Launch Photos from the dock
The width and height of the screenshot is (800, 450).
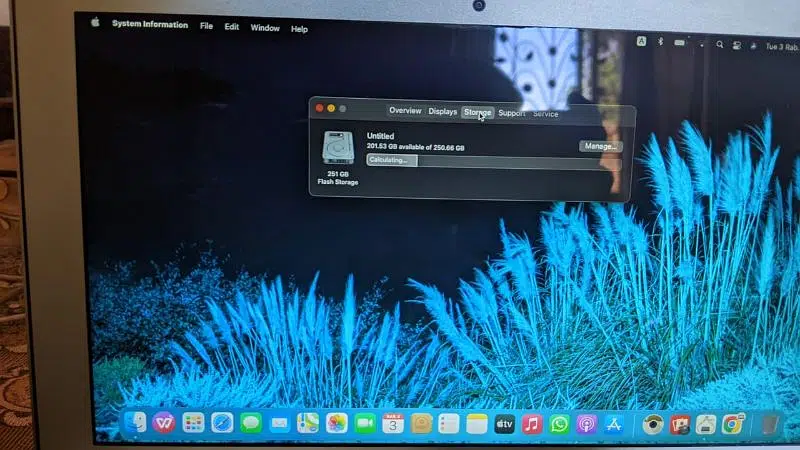(337, 423)
